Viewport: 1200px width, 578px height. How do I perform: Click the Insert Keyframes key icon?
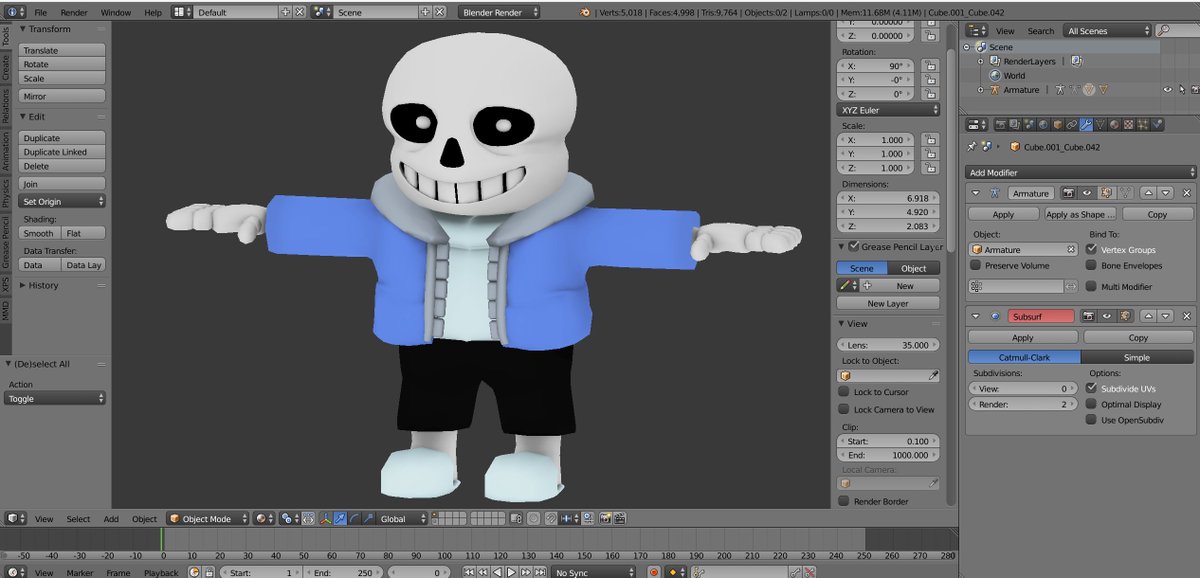[x=794, y=572]
